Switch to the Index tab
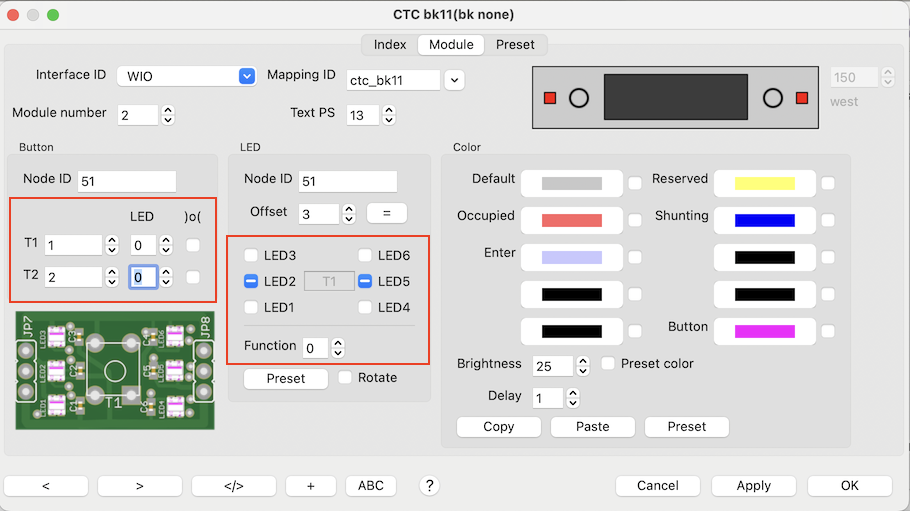This screenshot has height=511, width=910. (390, 45)
